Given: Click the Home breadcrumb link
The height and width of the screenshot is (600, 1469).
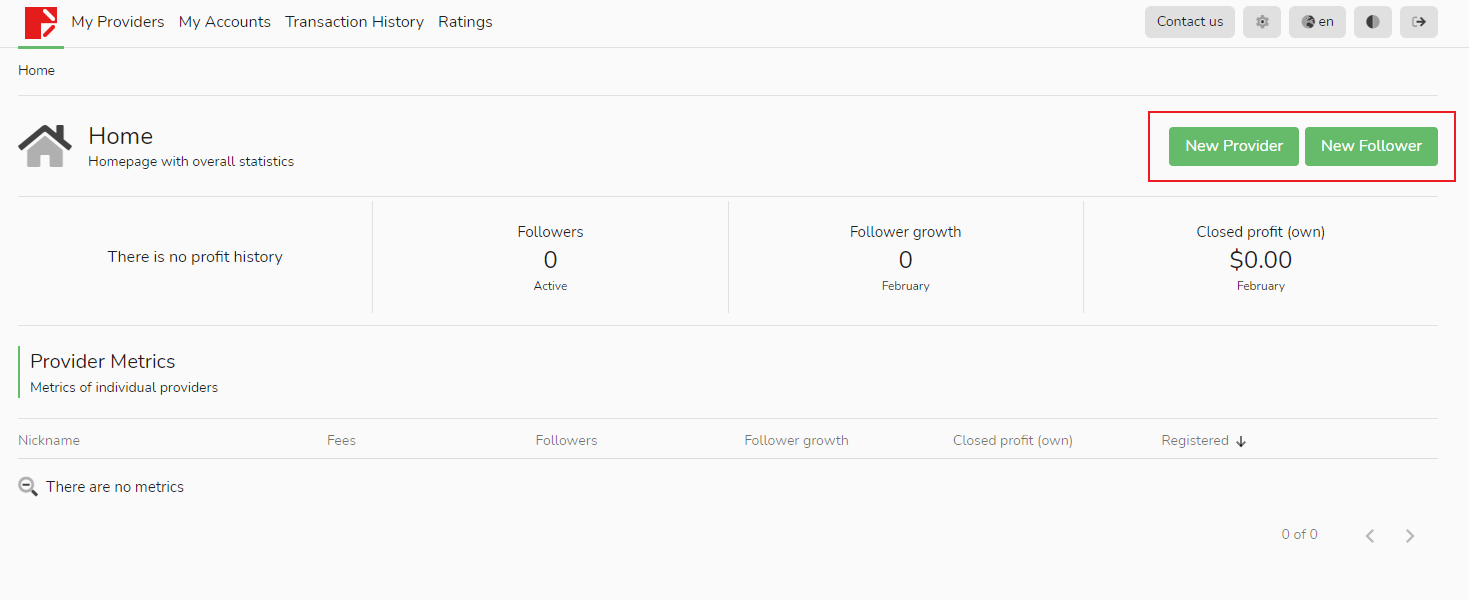Looking at the screenshot, I should (36, 71).
